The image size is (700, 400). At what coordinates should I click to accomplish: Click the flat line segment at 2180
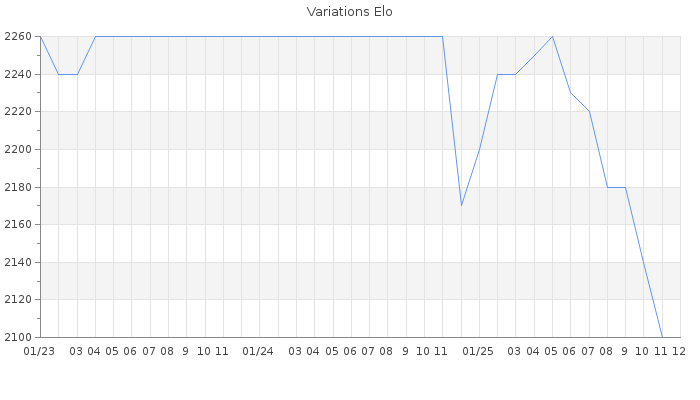click(616, 187)
